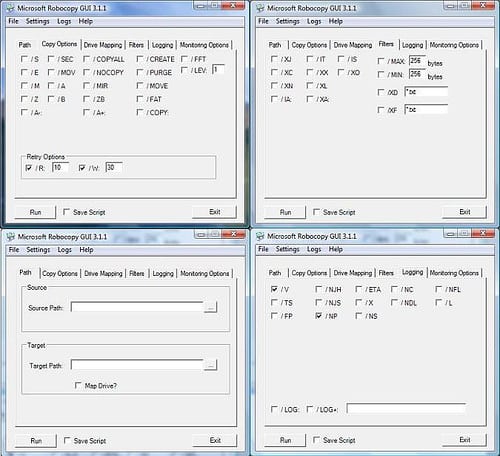Click Run in the Copy Options window
The image size is (500, 456).
(x=35, y=212)
